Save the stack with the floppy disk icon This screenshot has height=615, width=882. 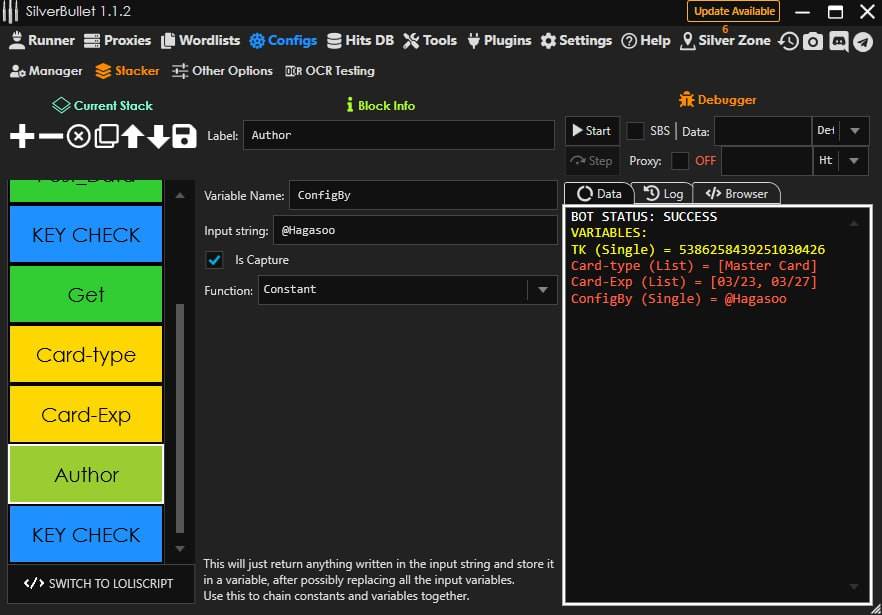coord(184,136)
